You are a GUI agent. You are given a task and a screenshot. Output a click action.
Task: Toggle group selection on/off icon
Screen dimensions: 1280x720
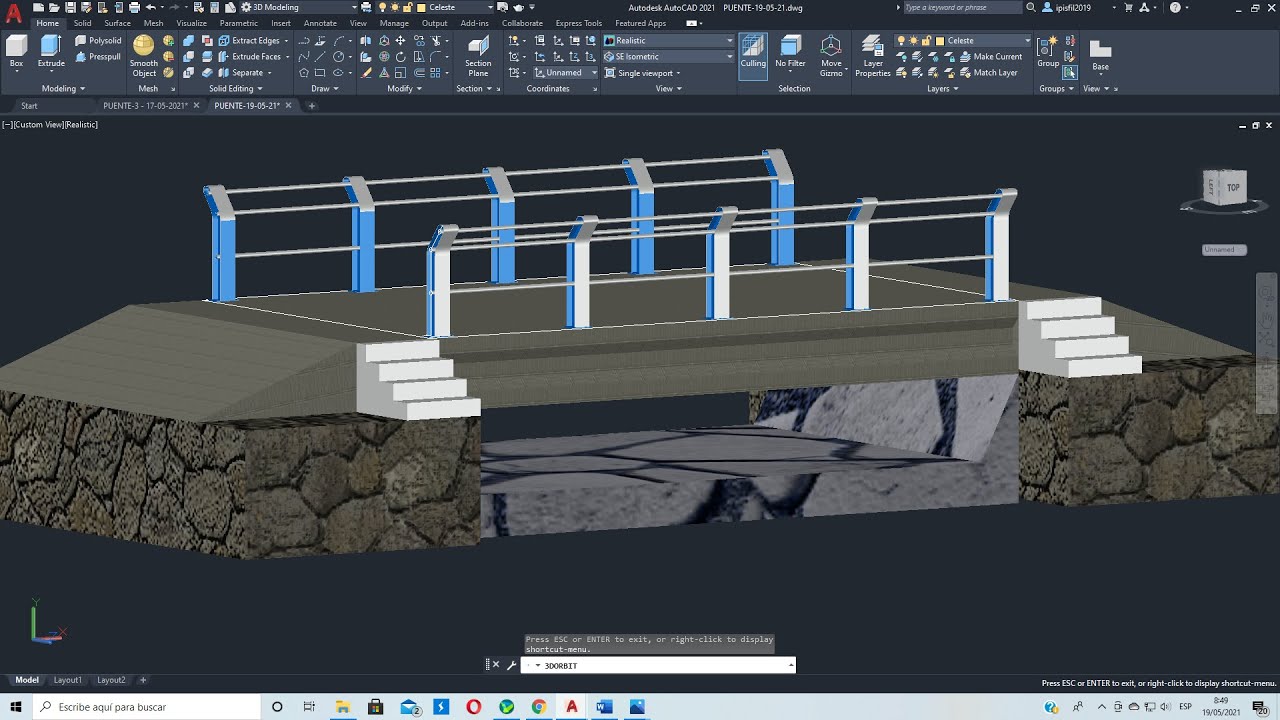(1070, 73)
